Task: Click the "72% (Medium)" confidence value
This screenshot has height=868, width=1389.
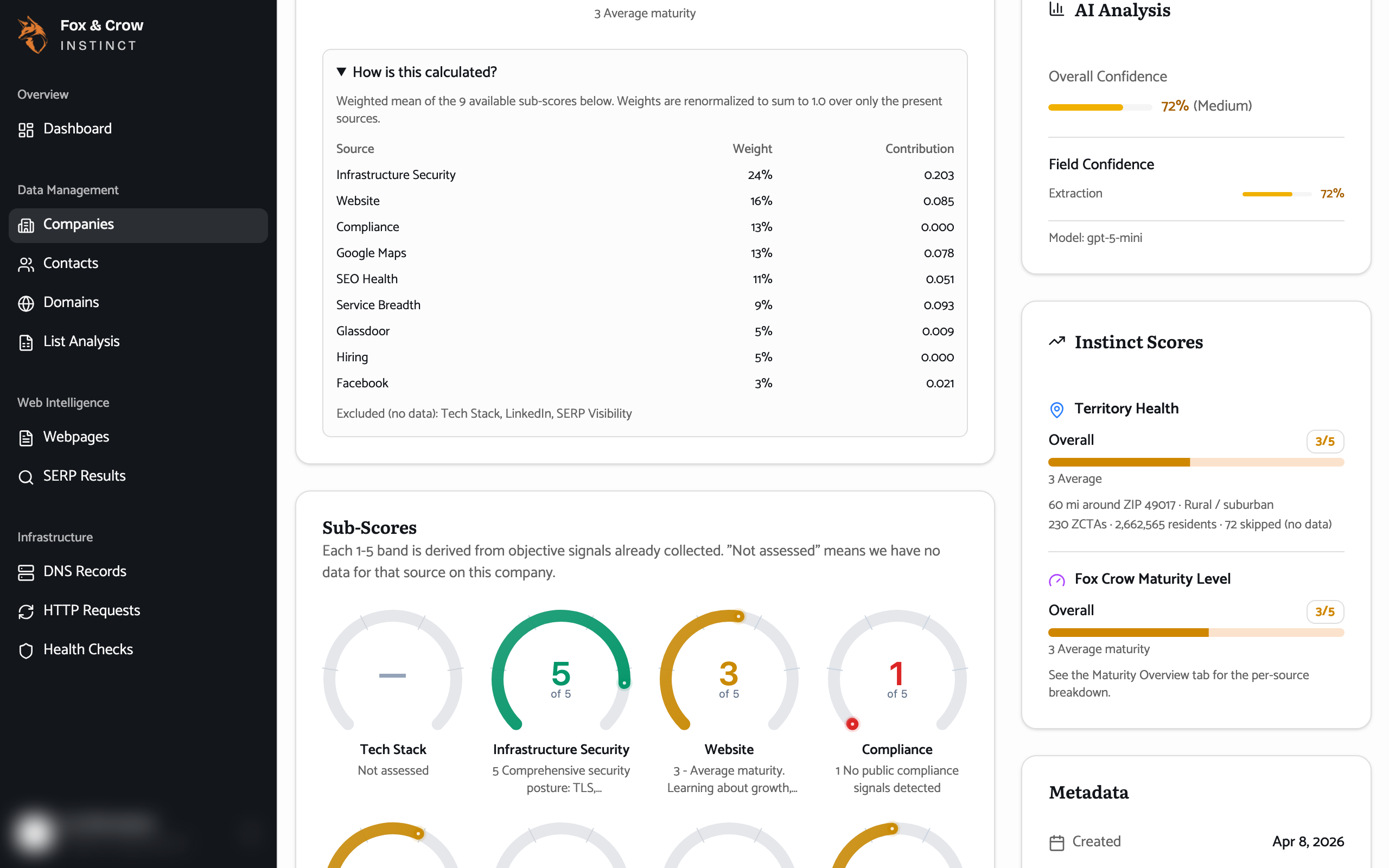Action: coord(1207,106)
